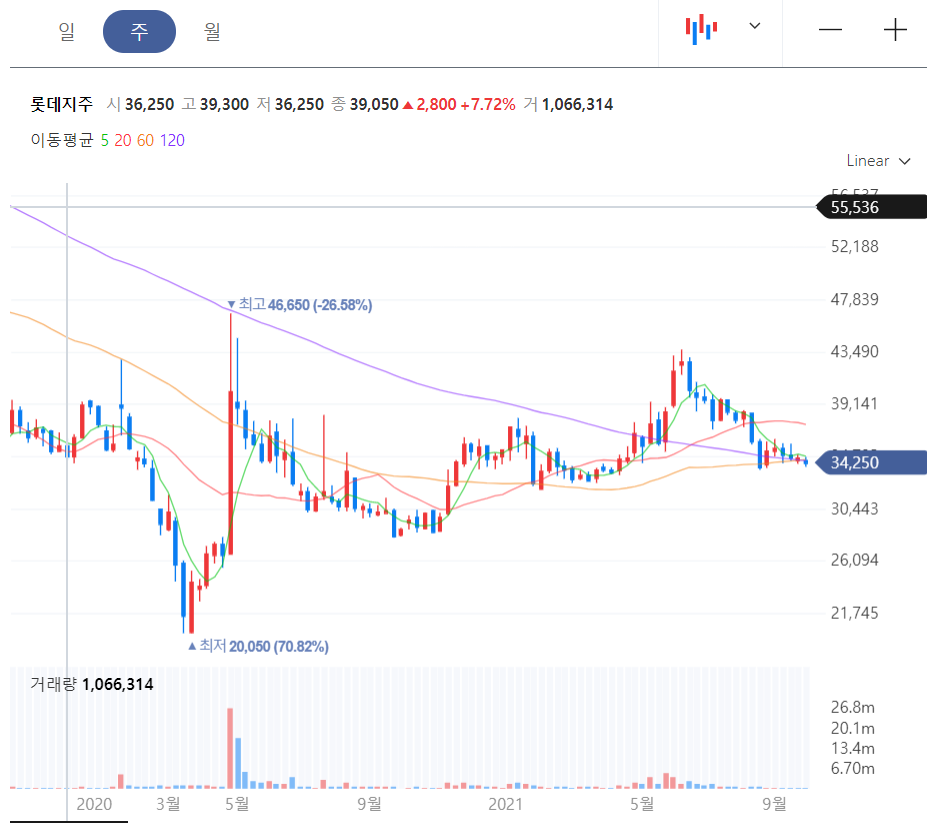
Task: Click the tallest red volume bar near 5월
Action: (230, 748)
